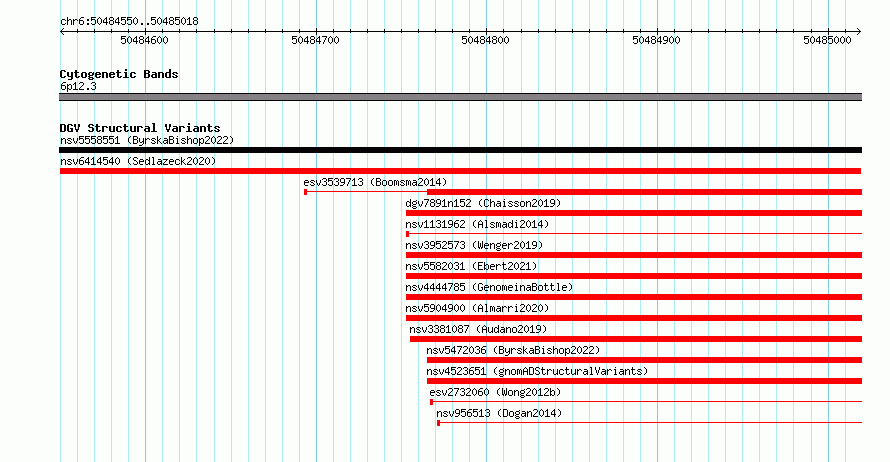Click the chr6:50484550..50485018 coordinate label
The height and width of the screenshot is (462, 890).
click(x=129, y=22)
